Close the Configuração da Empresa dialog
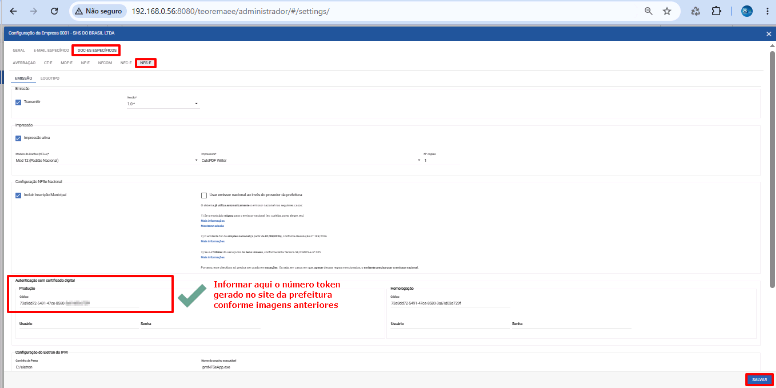 [768, 33]
